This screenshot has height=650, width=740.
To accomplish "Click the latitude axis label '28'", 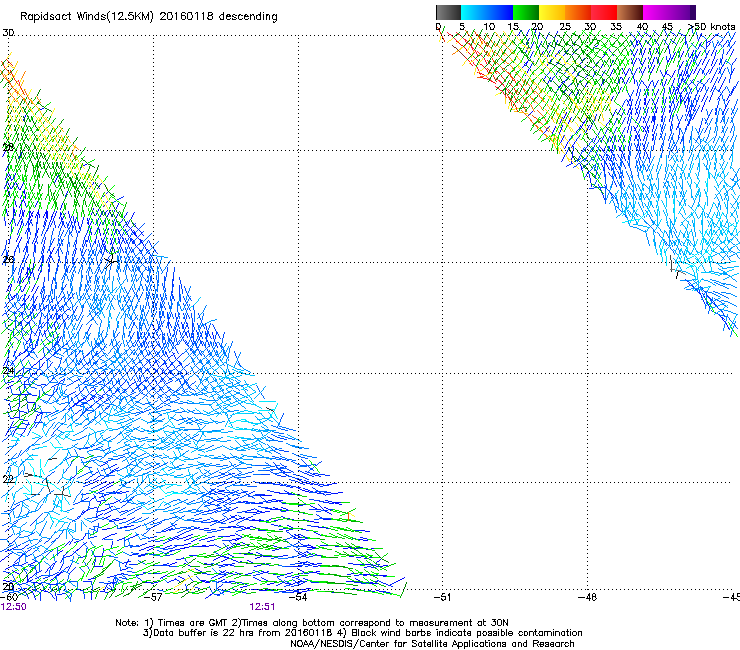I will tap(8, 148).
